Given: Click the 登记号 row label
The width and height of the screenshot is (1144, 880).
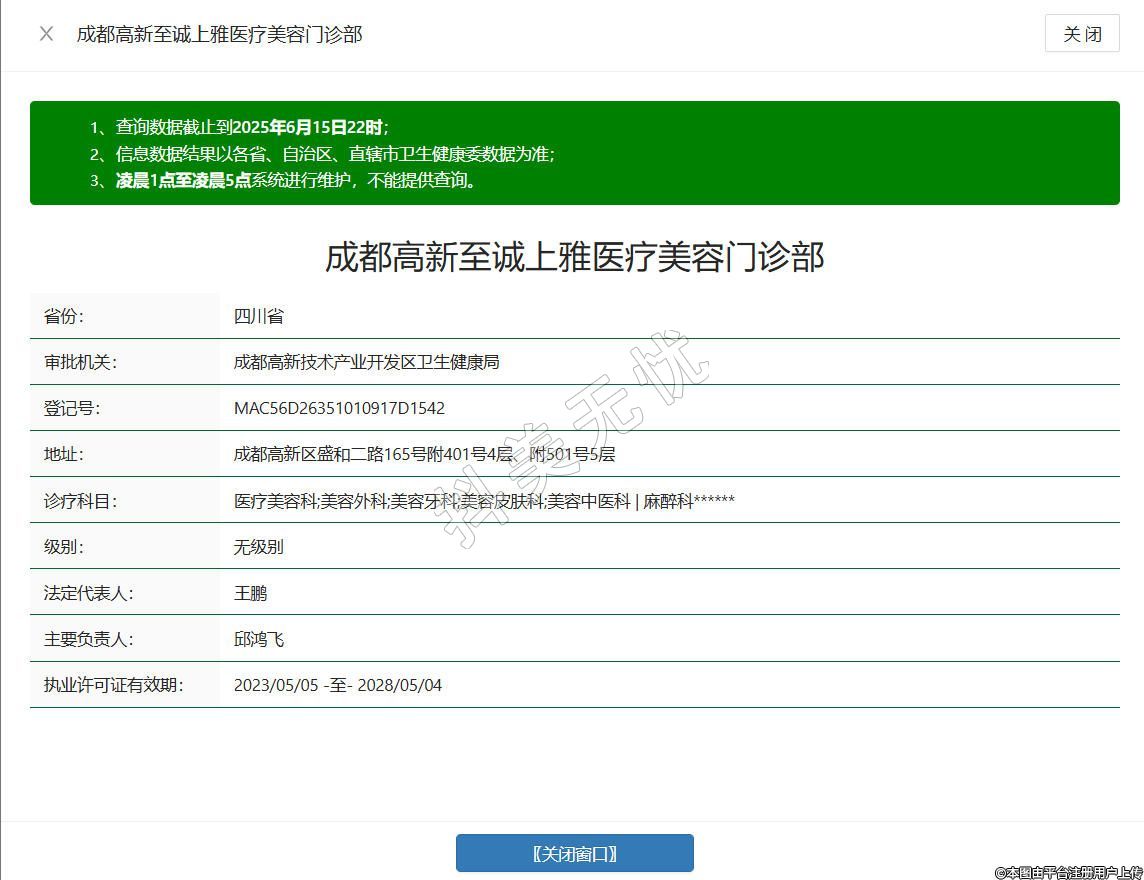Looking at the screenshot, I should click(x=72, y=408).
